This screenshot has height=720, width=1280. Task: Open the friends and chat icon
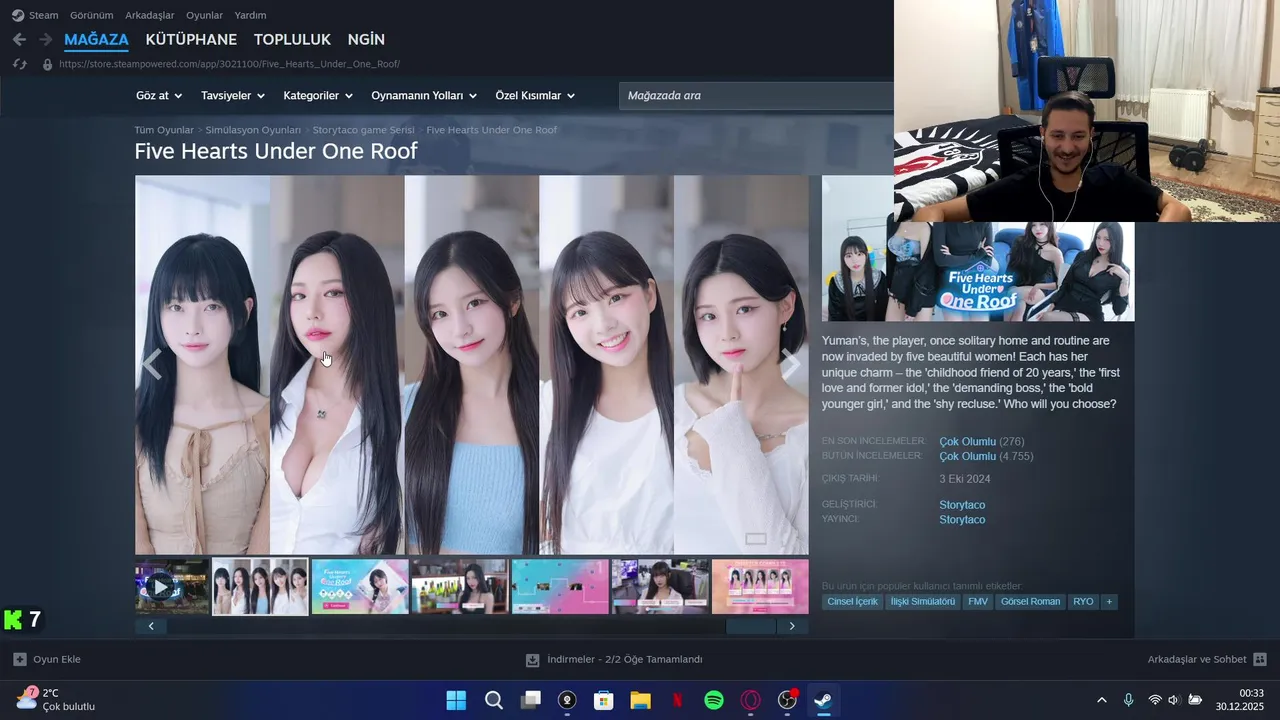pos(1260,659)
